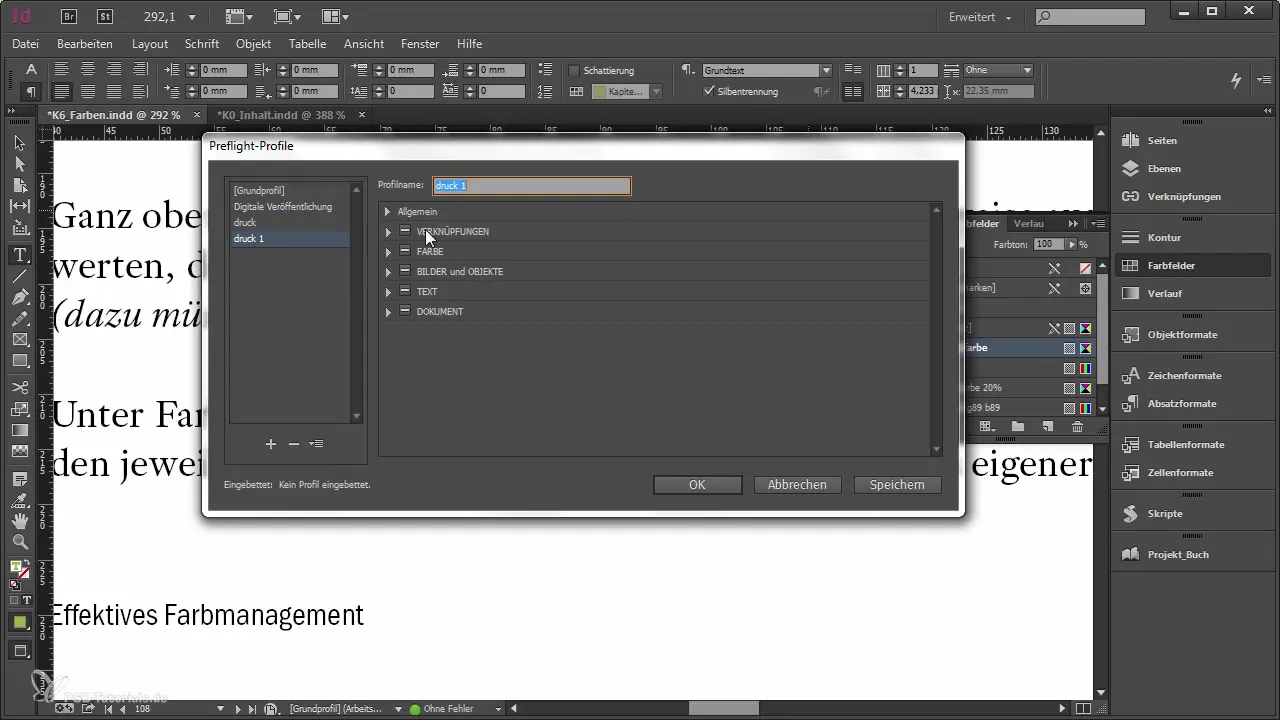Image resolution: width=1280 pixels, height=720 pixels.
Task: Click the Profilname input field
Action: tap(531, 186)
